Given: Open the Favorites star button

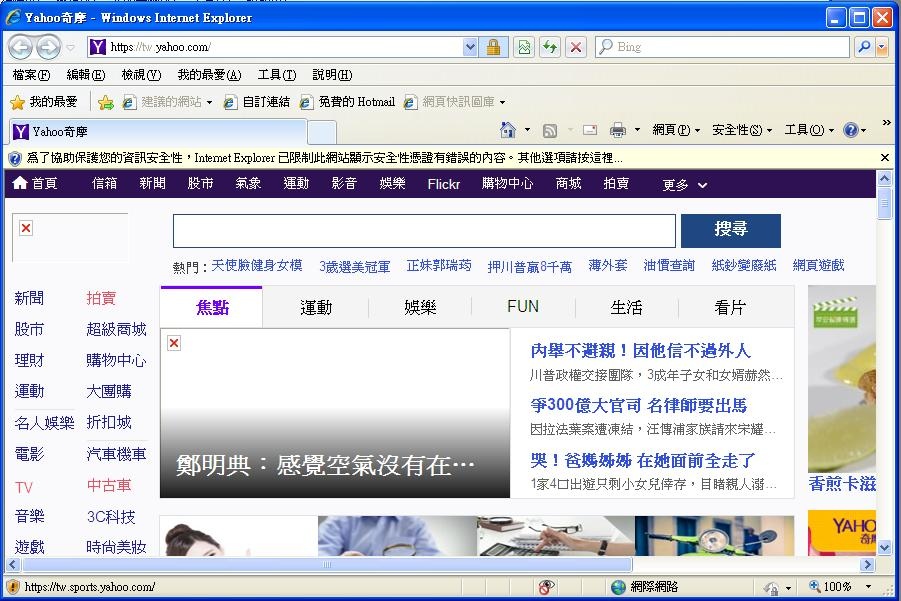Looking at the screenshot, I should click(x=44, y=102).
